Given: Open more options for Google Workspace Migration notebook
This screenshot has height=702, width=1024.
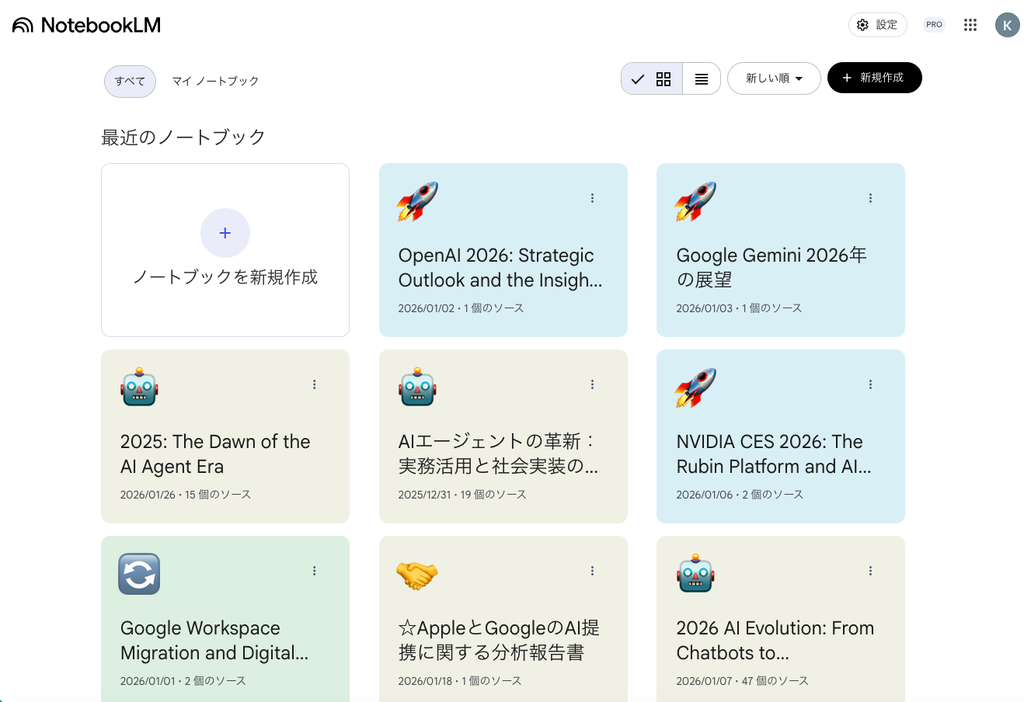Looking at the screenshot, I should click(x=314, y=571).
